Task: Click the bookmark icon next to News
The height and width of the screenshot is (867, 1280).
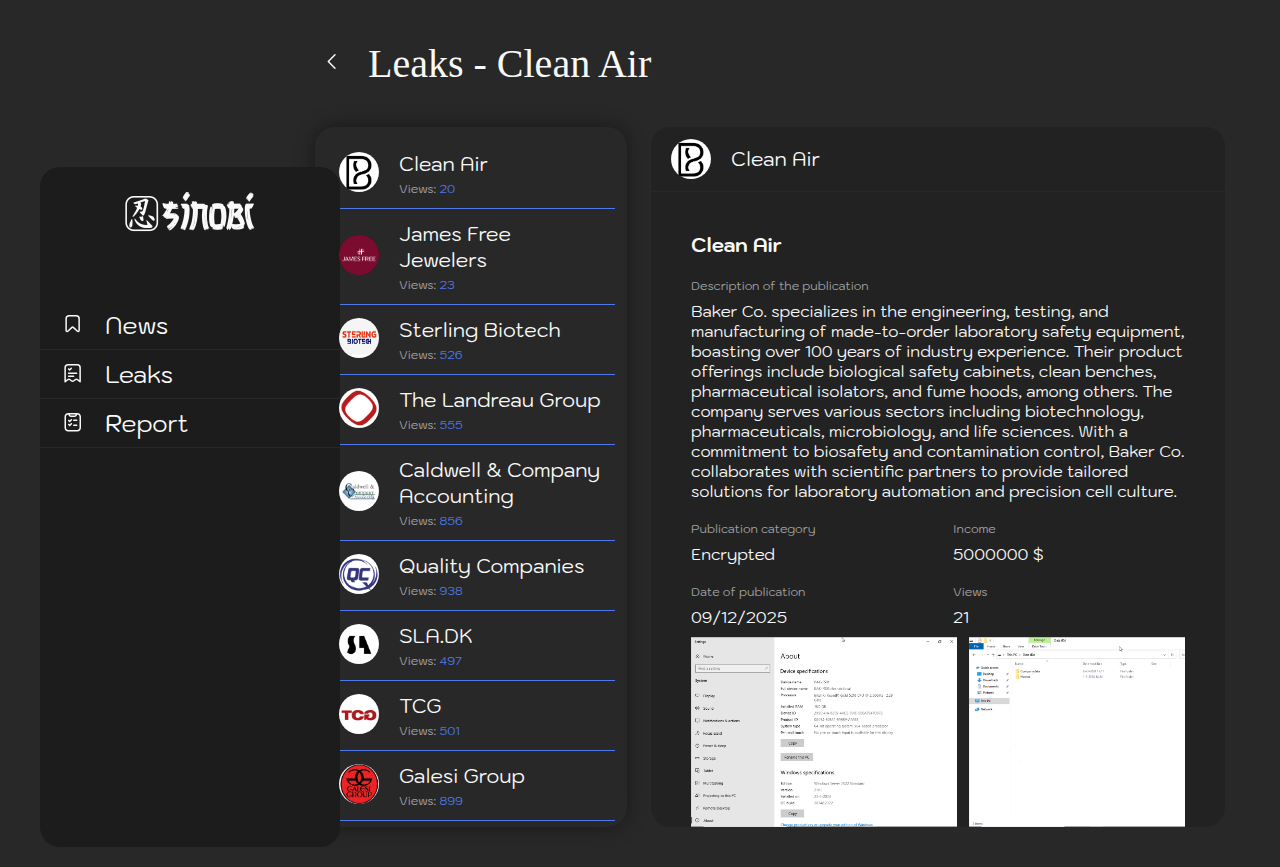Action: [x=72, y=325]
